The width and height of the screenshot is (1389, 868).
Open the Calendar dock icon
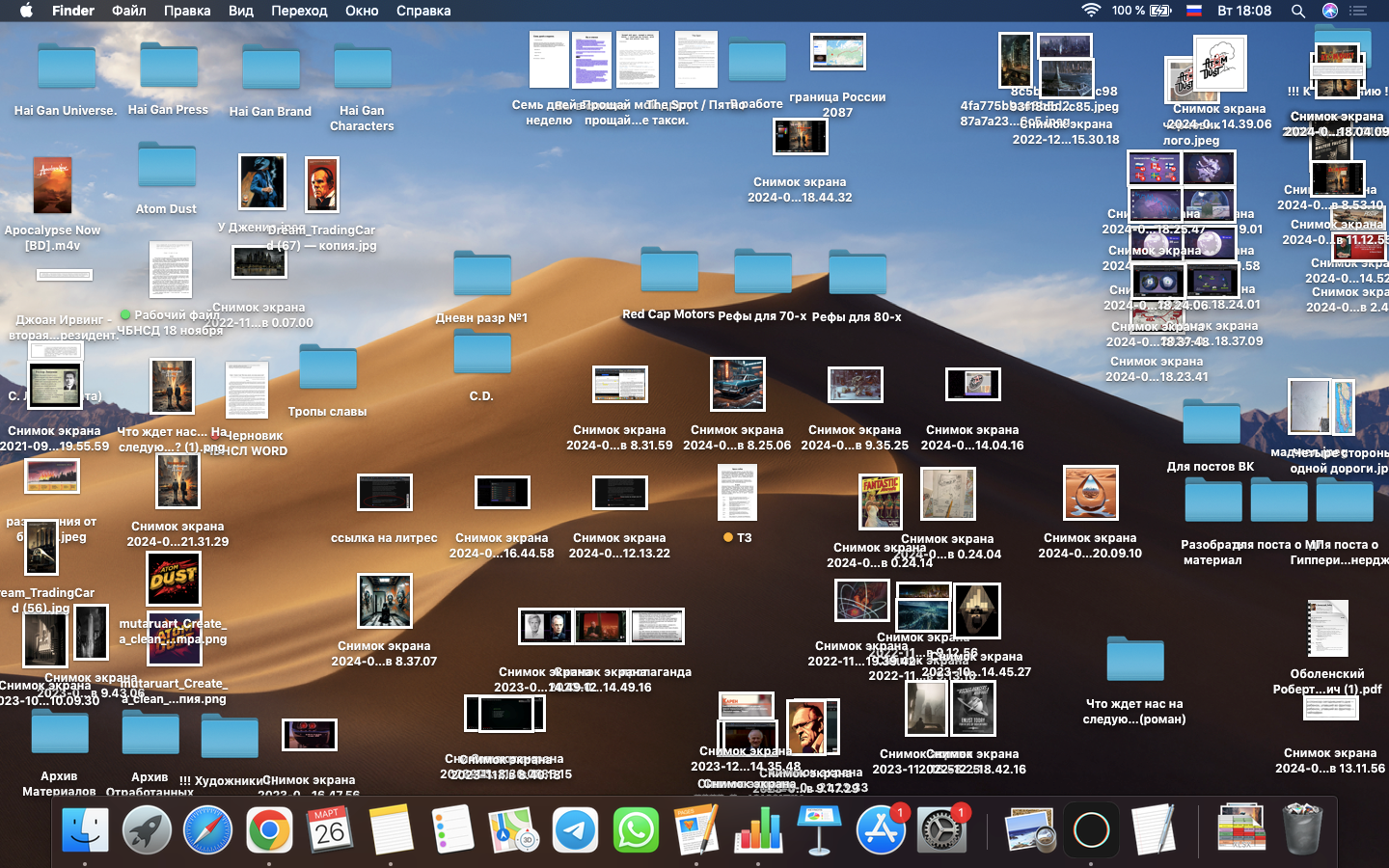330,829
